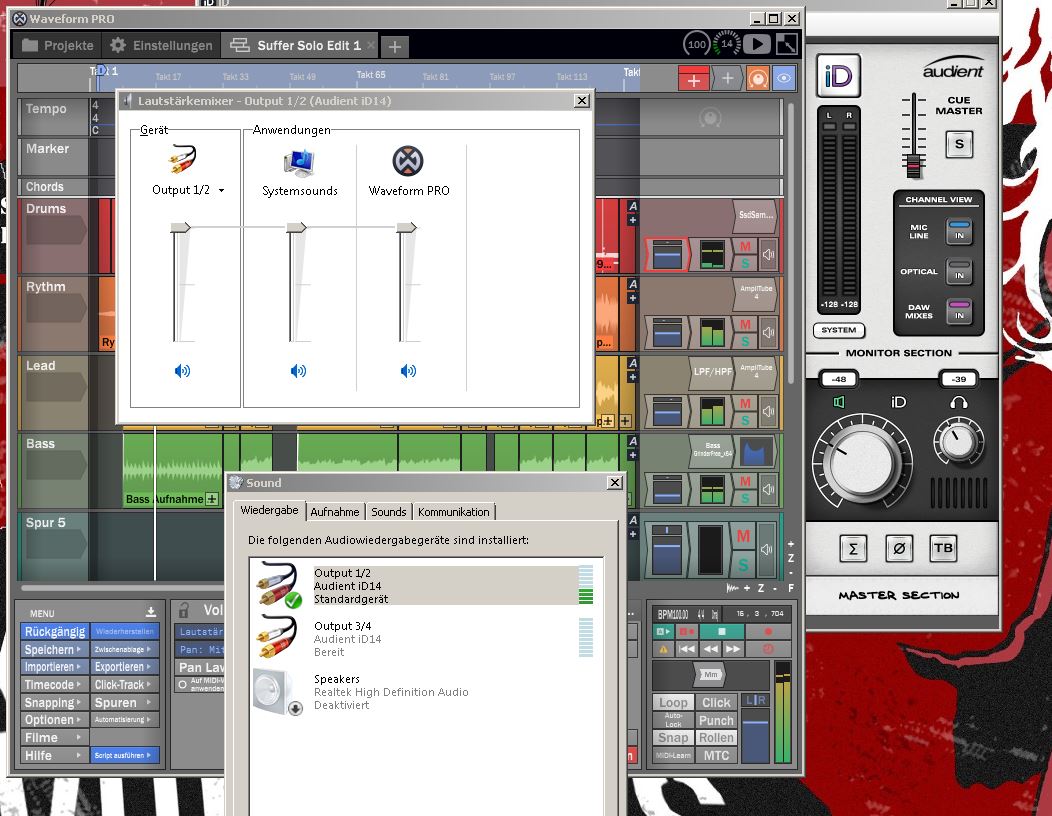Expand Exportieren submenu
This screenshot has height=816, width=1052.
coord(125,666)
